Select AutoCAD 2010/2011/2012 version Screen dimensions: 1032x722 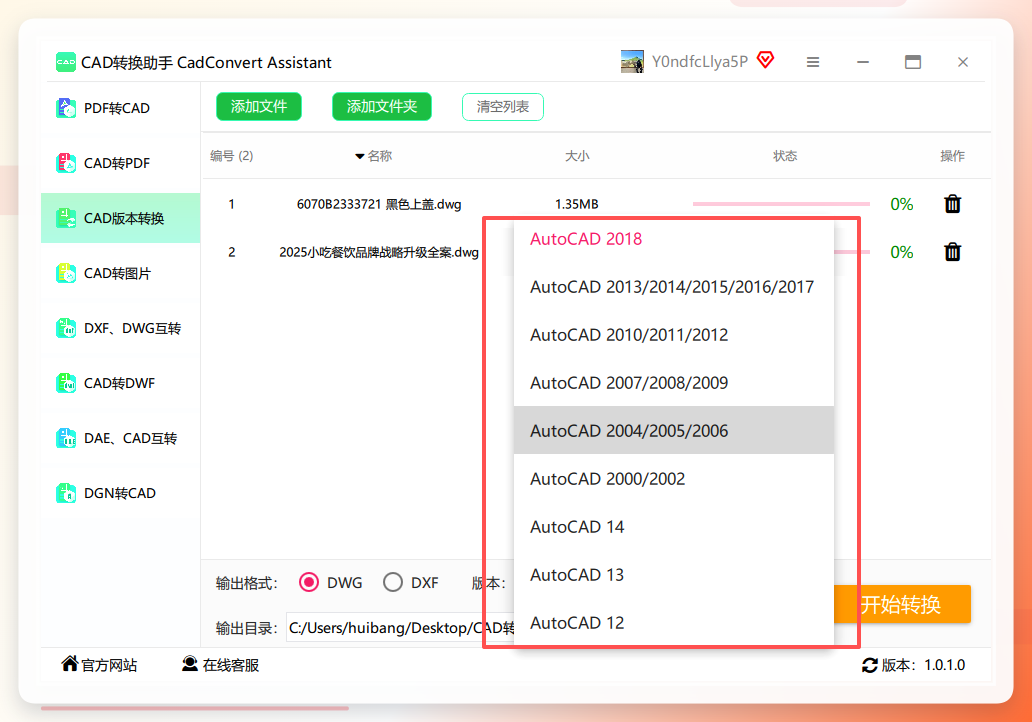tap(673, 335)
